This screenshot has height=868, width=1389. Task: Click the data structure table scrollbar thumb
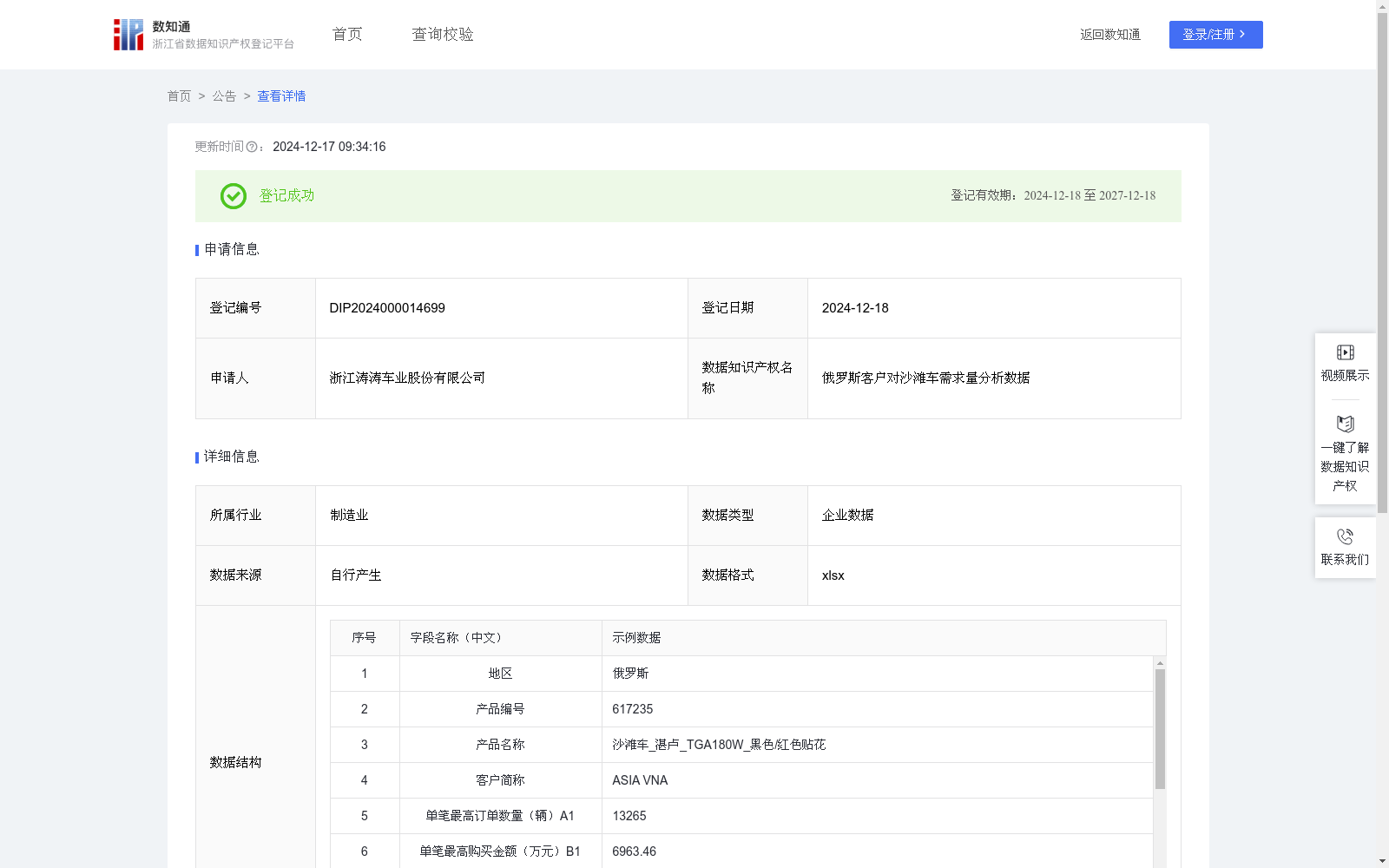(1160, 729)
